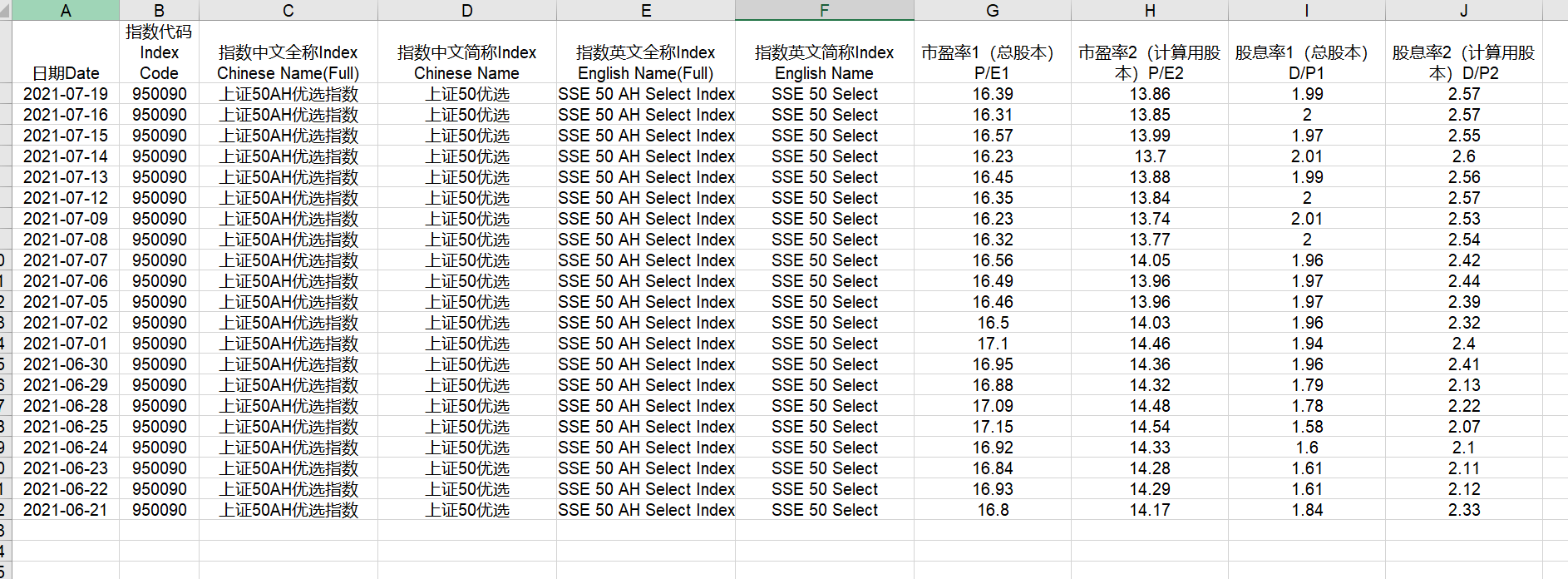Click P/E2 value 14.17
The image size is (1568, 579).
click(x=1150, y=510)
